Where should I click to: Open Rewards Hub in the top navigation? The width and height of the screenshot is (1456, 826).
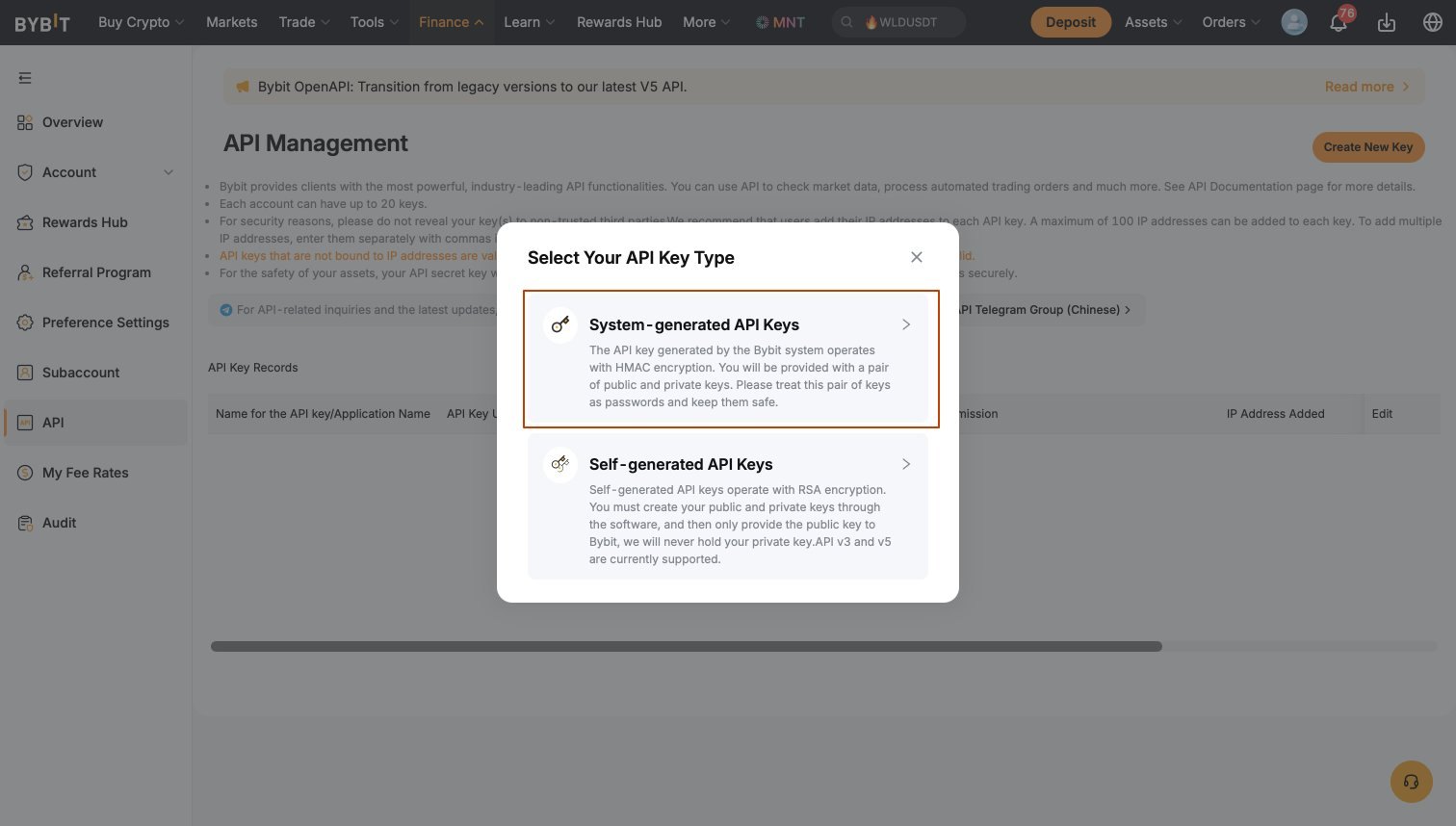(x=619, y=22)
